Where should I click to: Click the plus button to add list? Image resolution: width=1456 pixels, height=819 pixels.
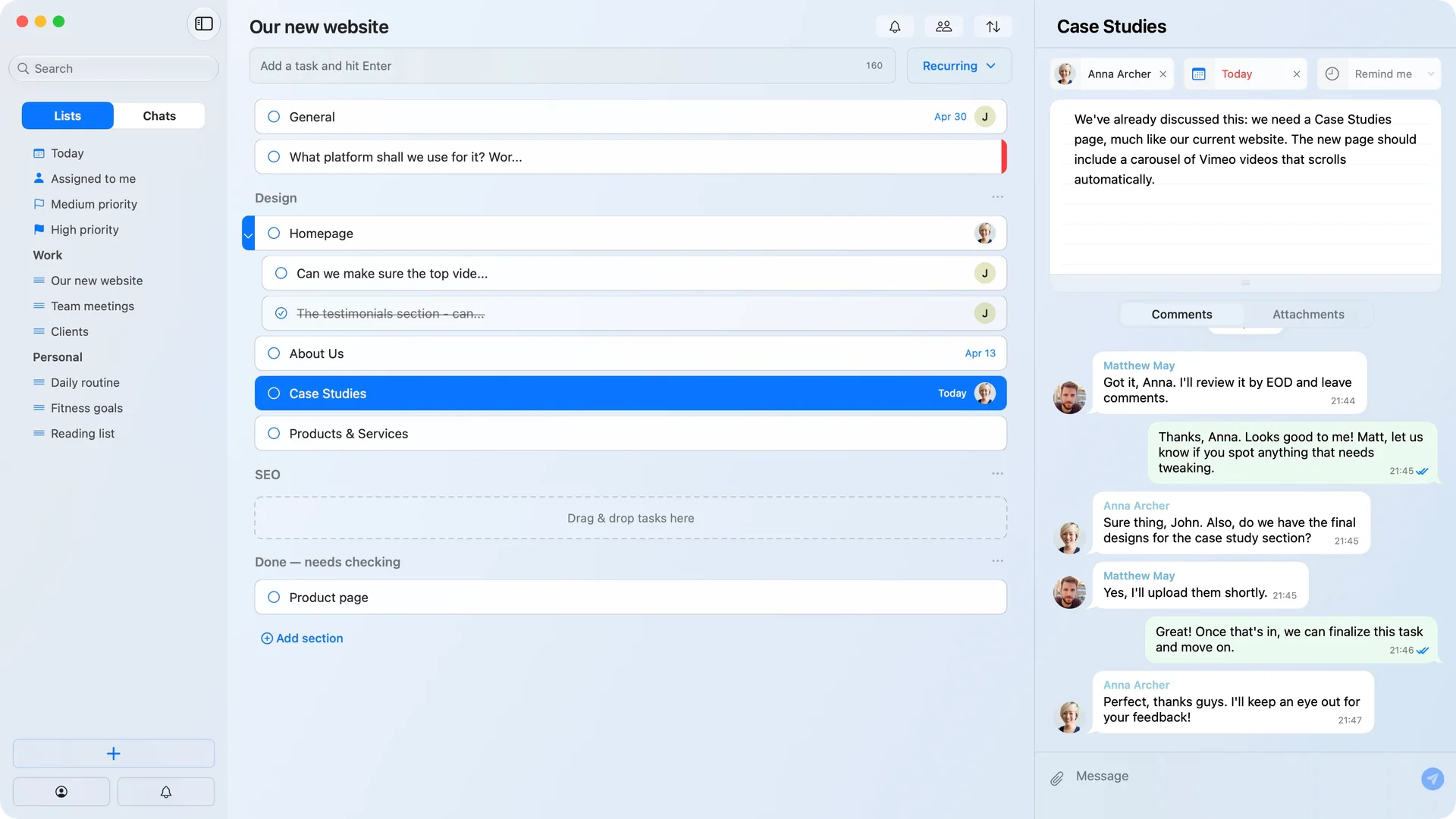click(x=114, y=753)
